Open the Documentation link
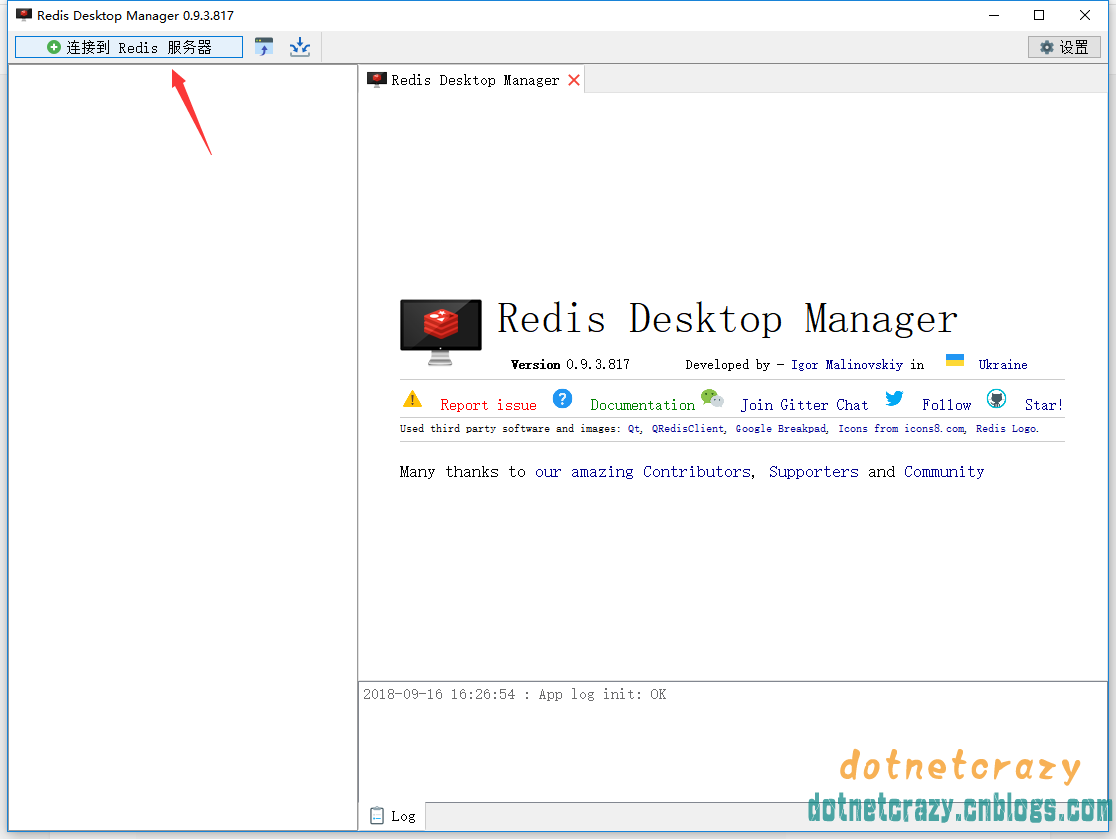This screenshot has width=1116, height=839. [642, 405]
